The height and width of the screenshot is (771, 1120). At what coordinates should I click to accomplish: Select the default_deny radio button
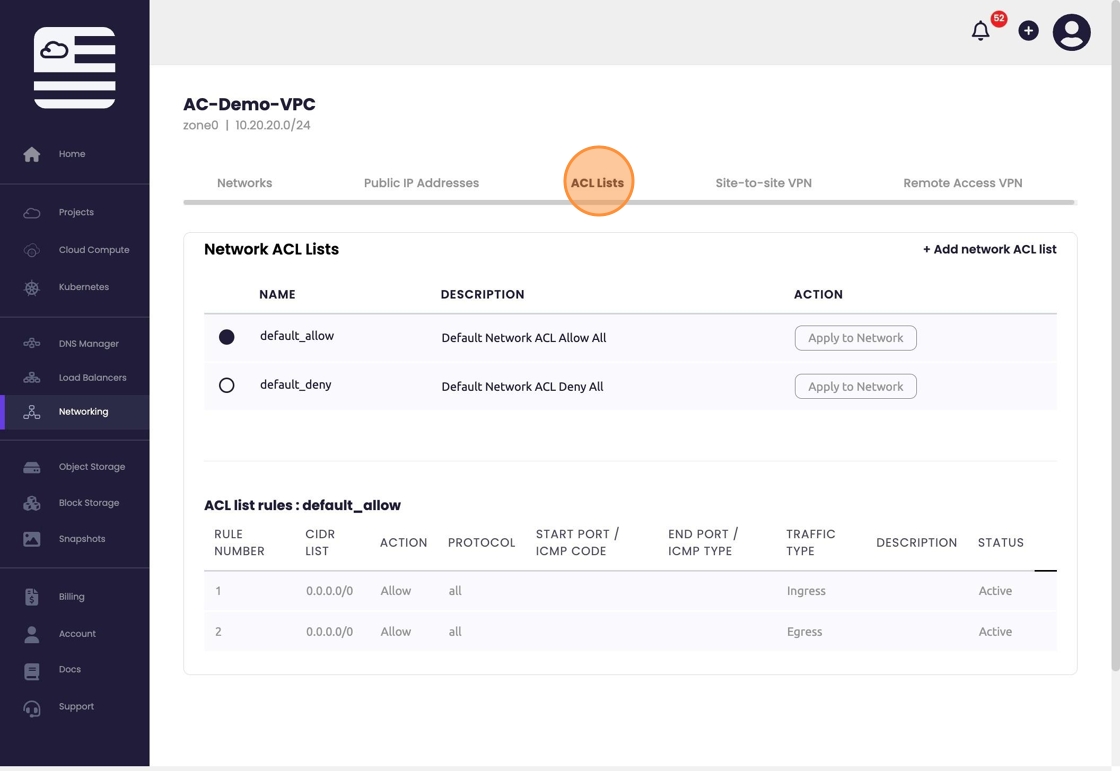click(227, 385)
